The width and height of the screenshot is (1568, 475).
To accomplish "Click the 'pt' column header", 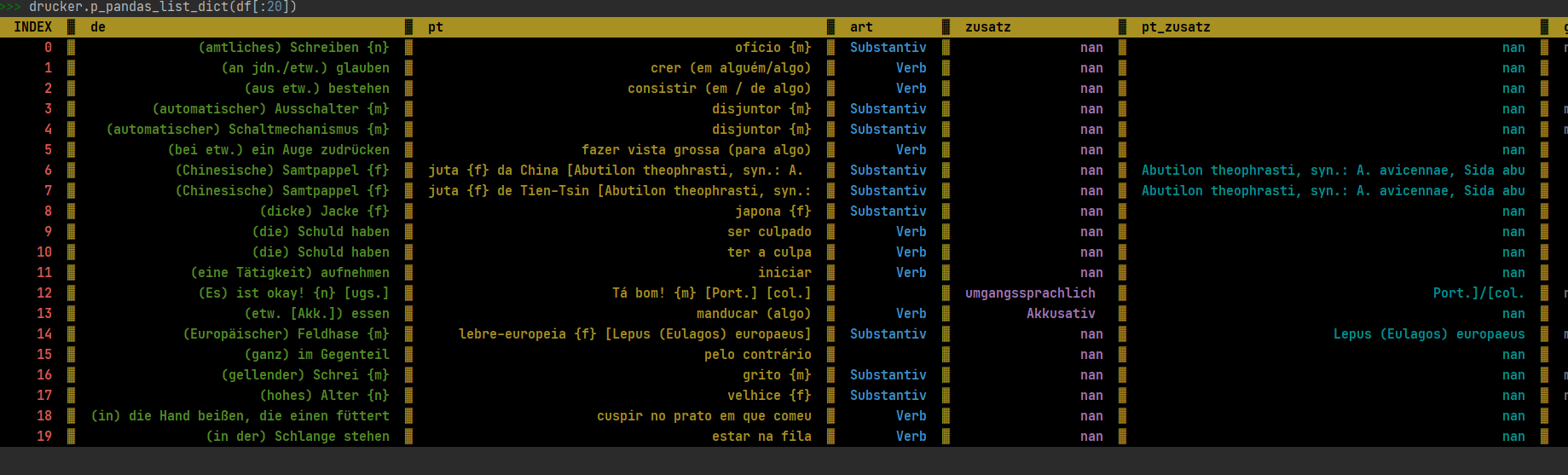I will [436, 27].
